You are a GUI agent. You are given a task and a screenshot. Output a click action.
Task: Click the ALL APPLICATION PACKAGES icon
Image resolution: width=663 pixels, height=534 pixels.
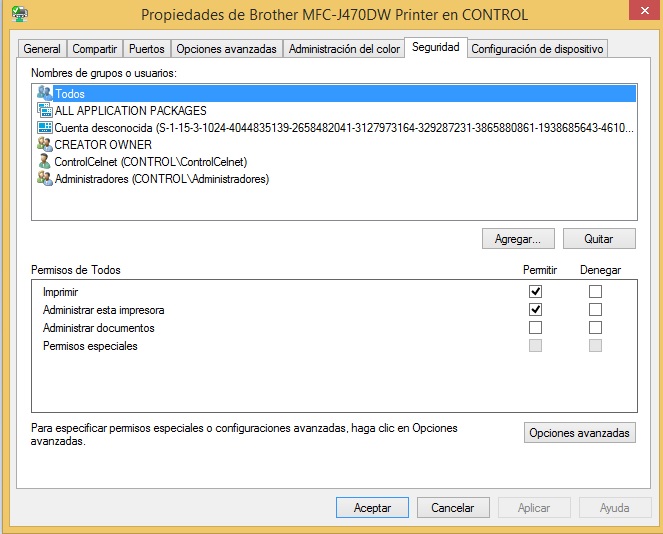(x=44, y=110)
